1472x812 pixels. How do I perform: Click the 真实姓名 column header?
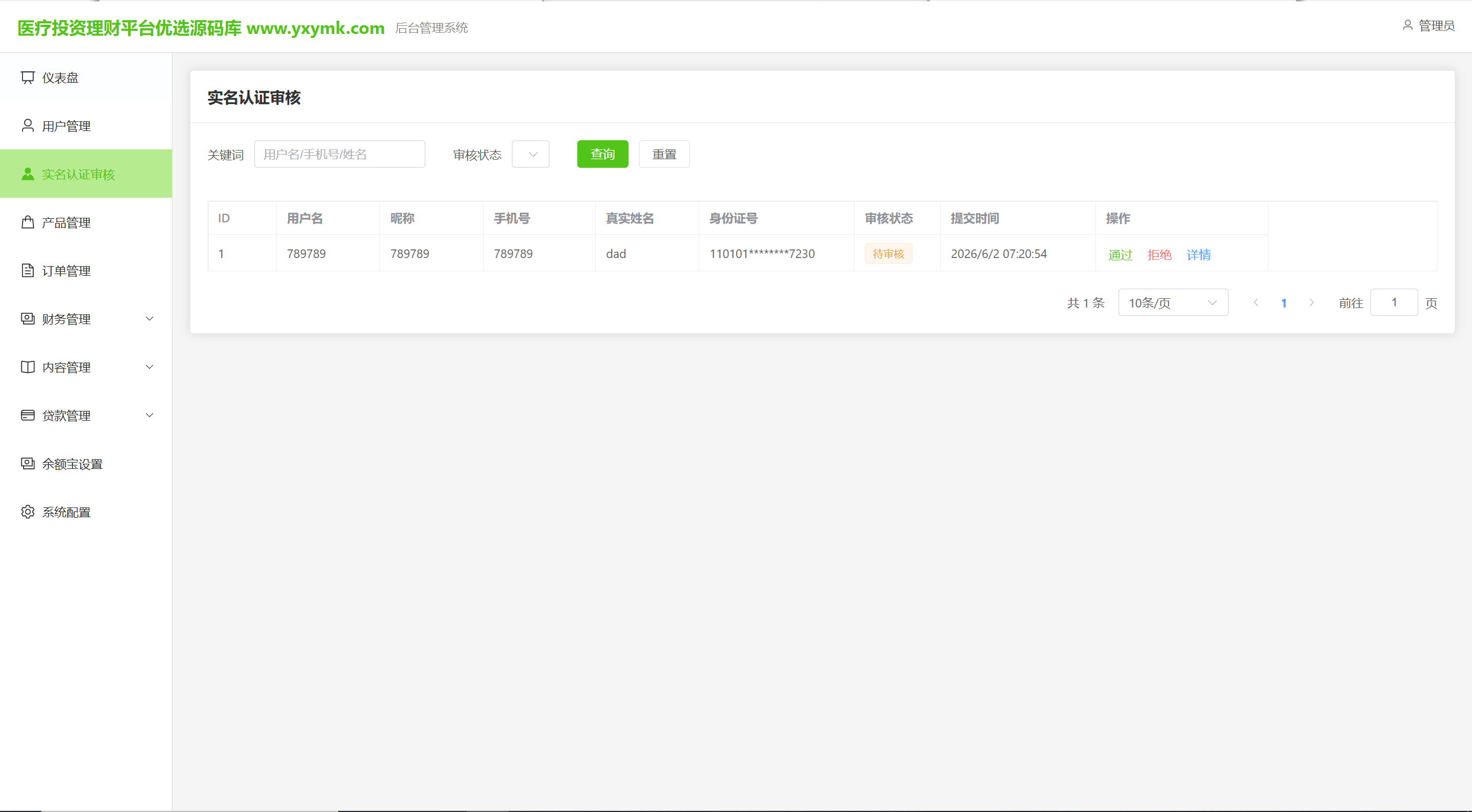coord(630,218)
